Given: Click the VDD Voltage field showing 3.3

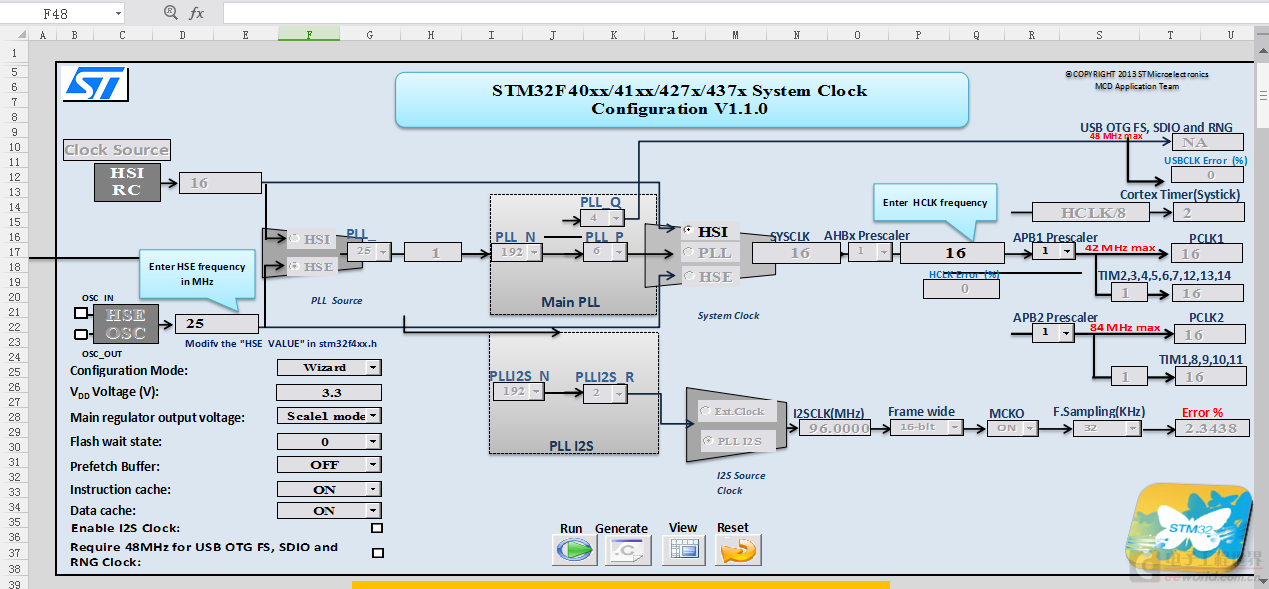Looking at the screenshot, I should [x=329, y=392].
